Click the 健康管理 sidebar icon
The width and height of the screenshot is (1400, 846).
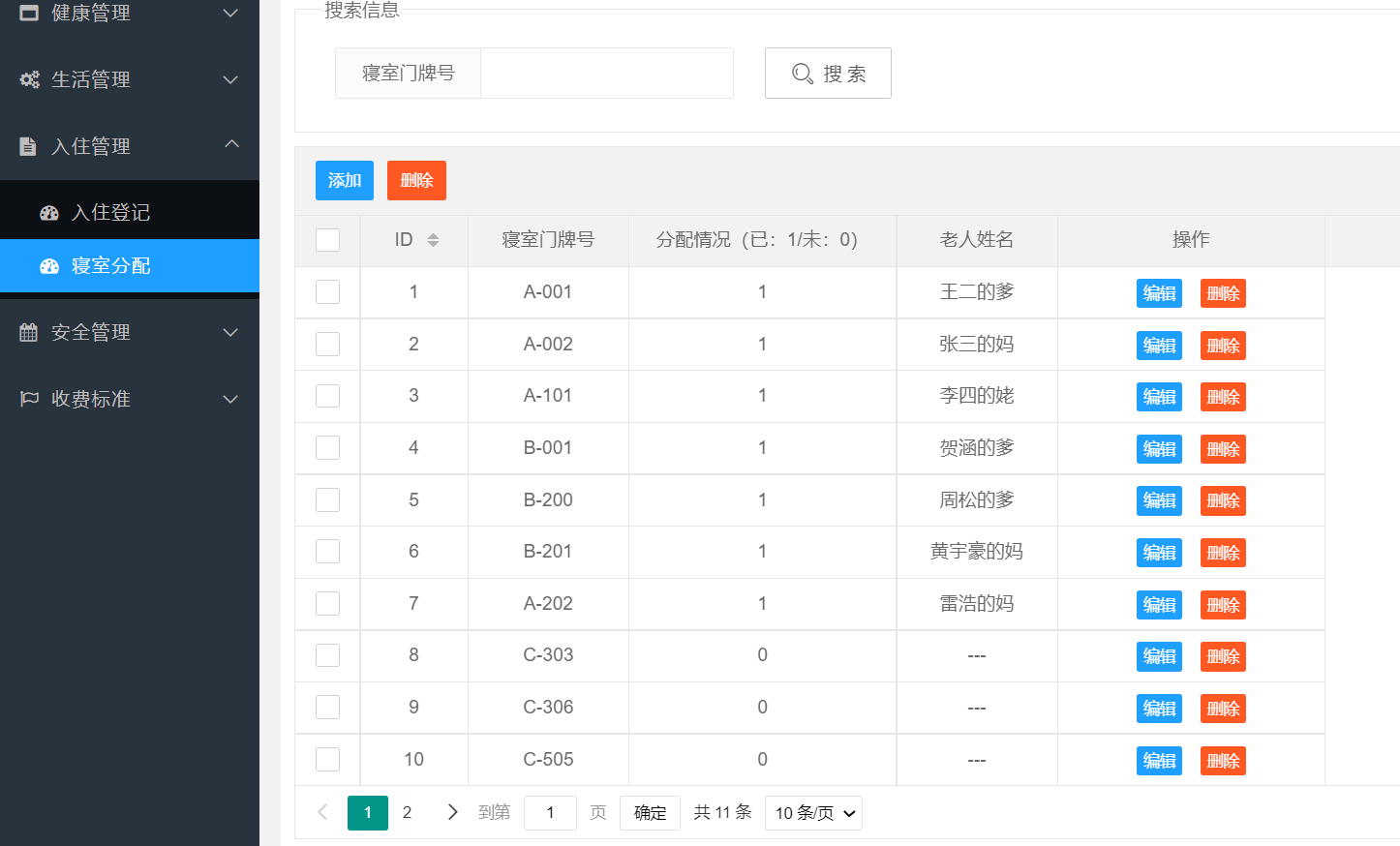pos(29,13)
